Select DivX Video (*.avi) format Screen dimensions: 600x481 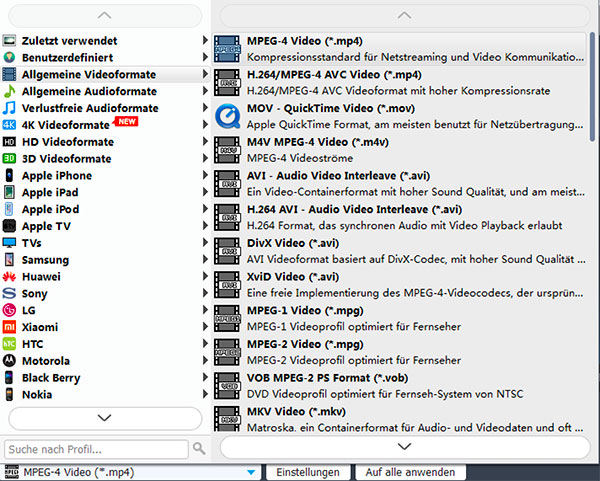point(399,251)
